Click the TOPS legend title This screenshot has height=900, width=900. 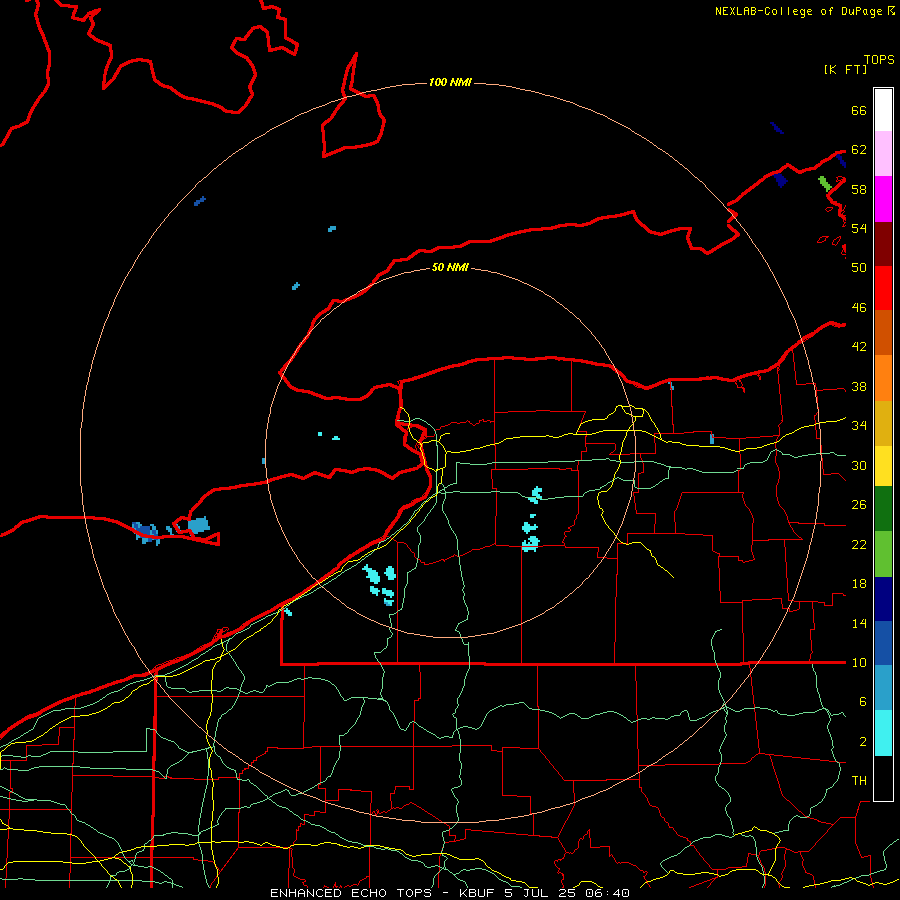(879, 59)
